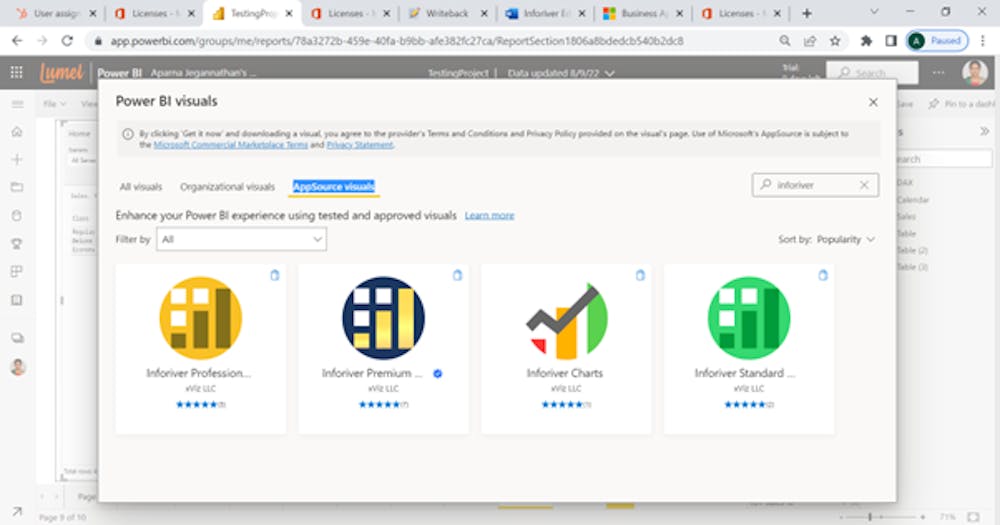Click the certified badge beside Inforiver Premium
The height and width of the screenshot is (525, 1000).
point(438,374)
